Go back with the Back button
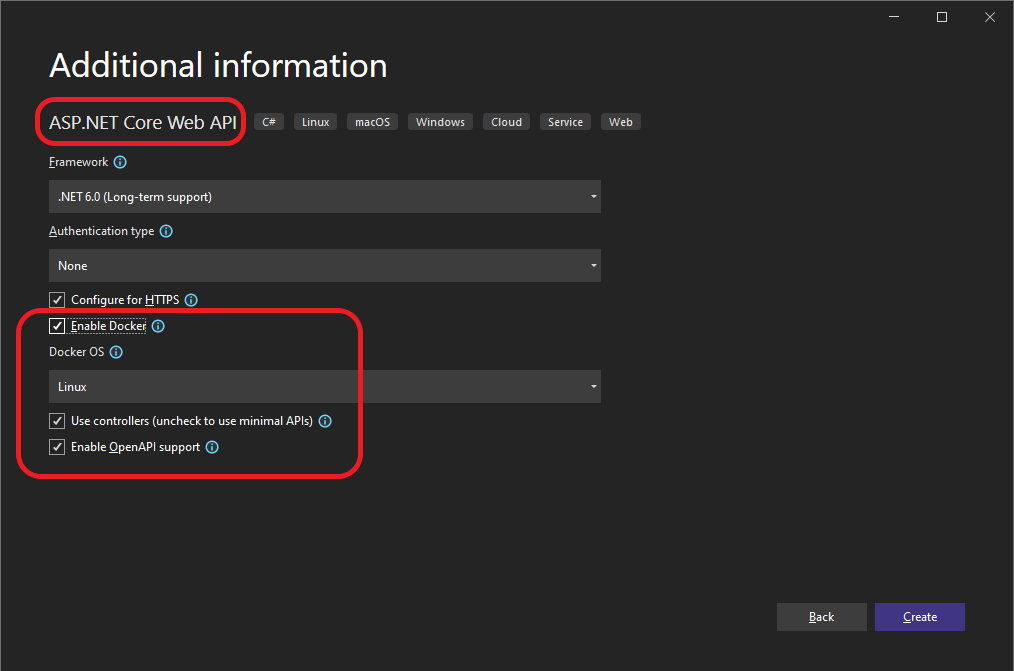Screen dimensions: 1014x671 click(x=821, y=616)
